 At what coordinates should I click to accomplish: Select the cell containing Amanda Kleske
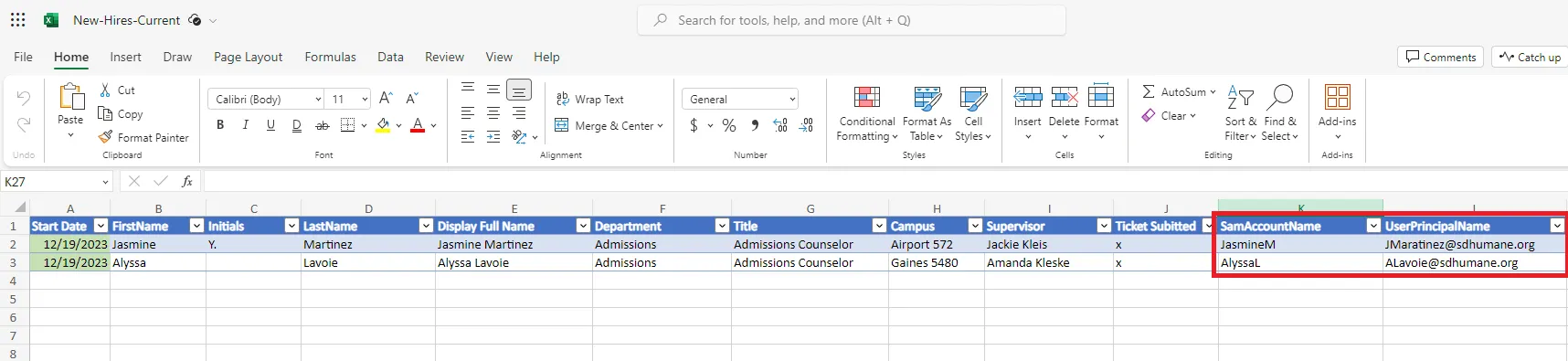[x=1049, y=262]
